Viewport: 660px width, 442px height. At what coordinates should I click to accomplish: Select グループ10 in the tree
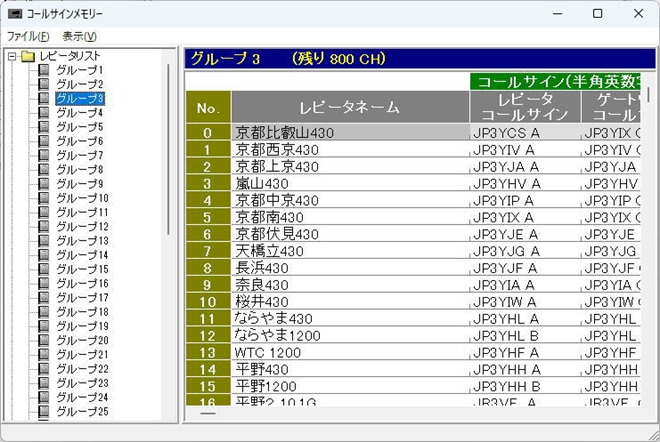[x=82, y=198]
